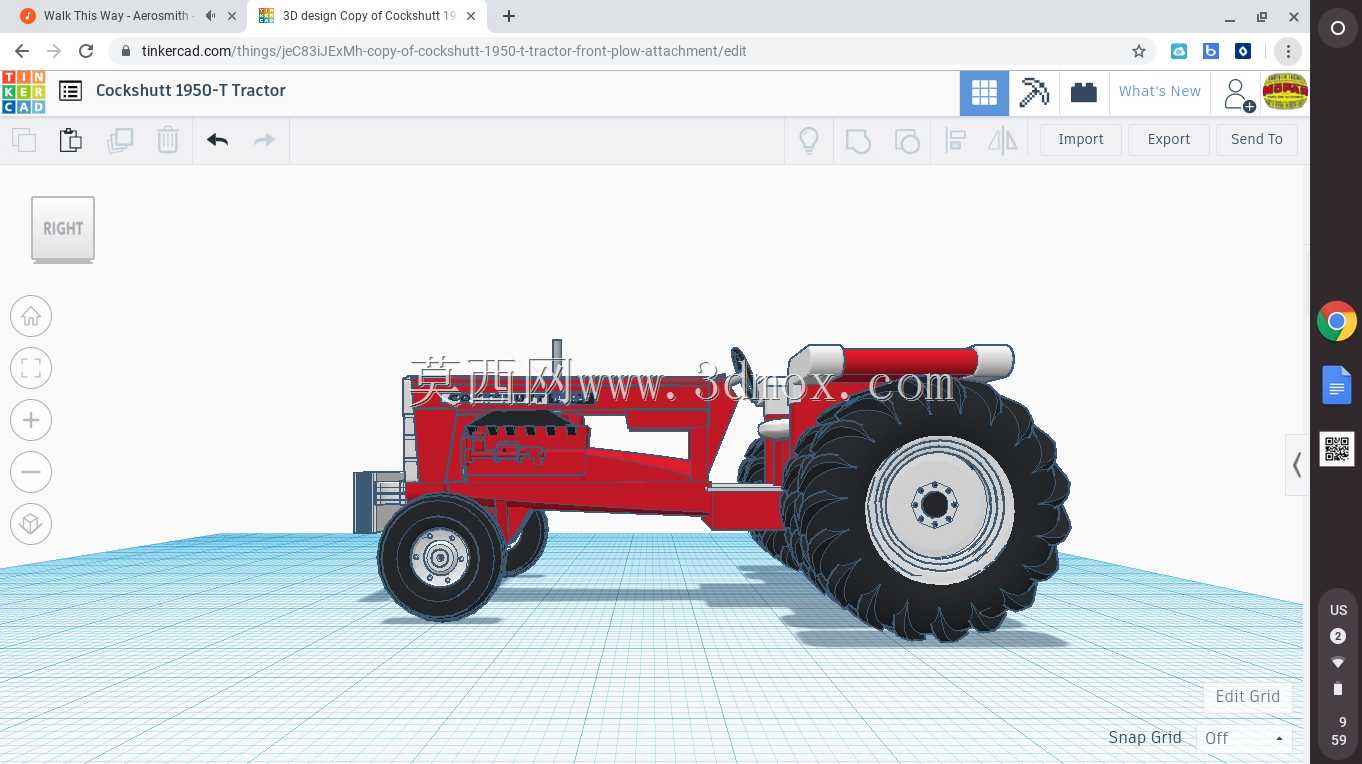Open the What's New link
1362x764 pixels.
click(1160, 91)
